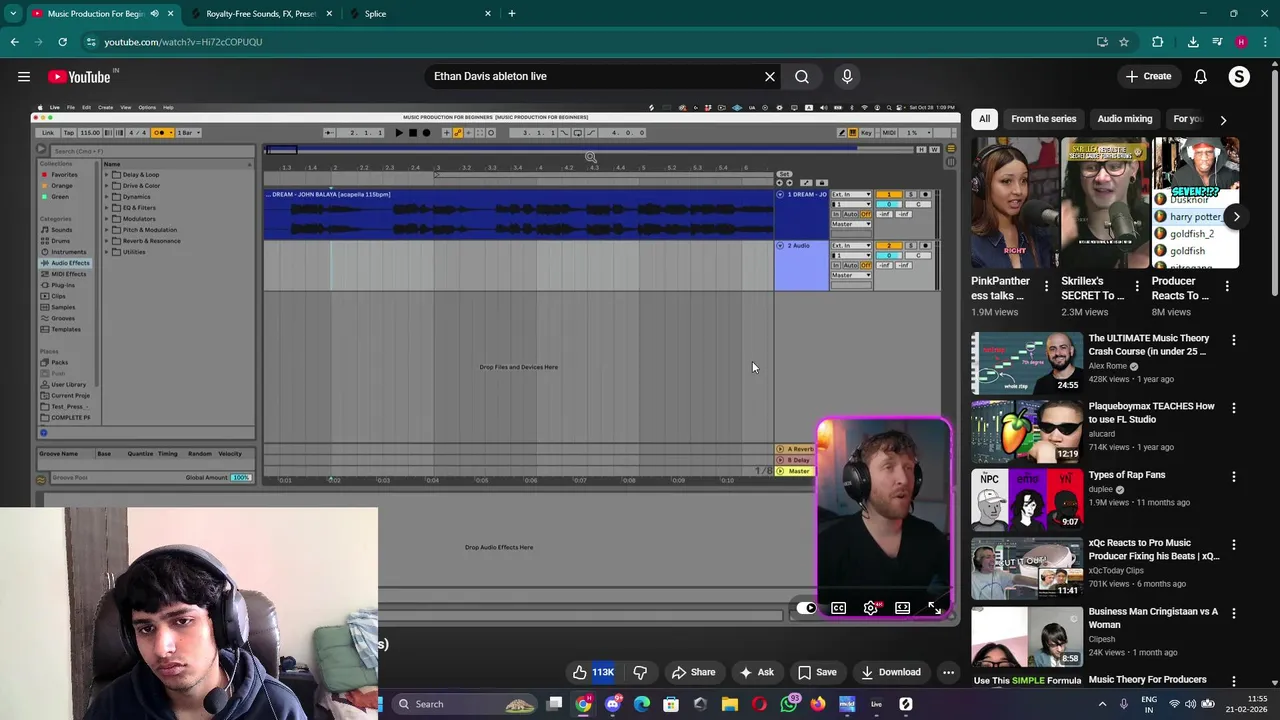The width and height of the screenshot is (1280, 720).
Task: Open the 1 Bar quantization dropdown
Action: tap(187, 132)
